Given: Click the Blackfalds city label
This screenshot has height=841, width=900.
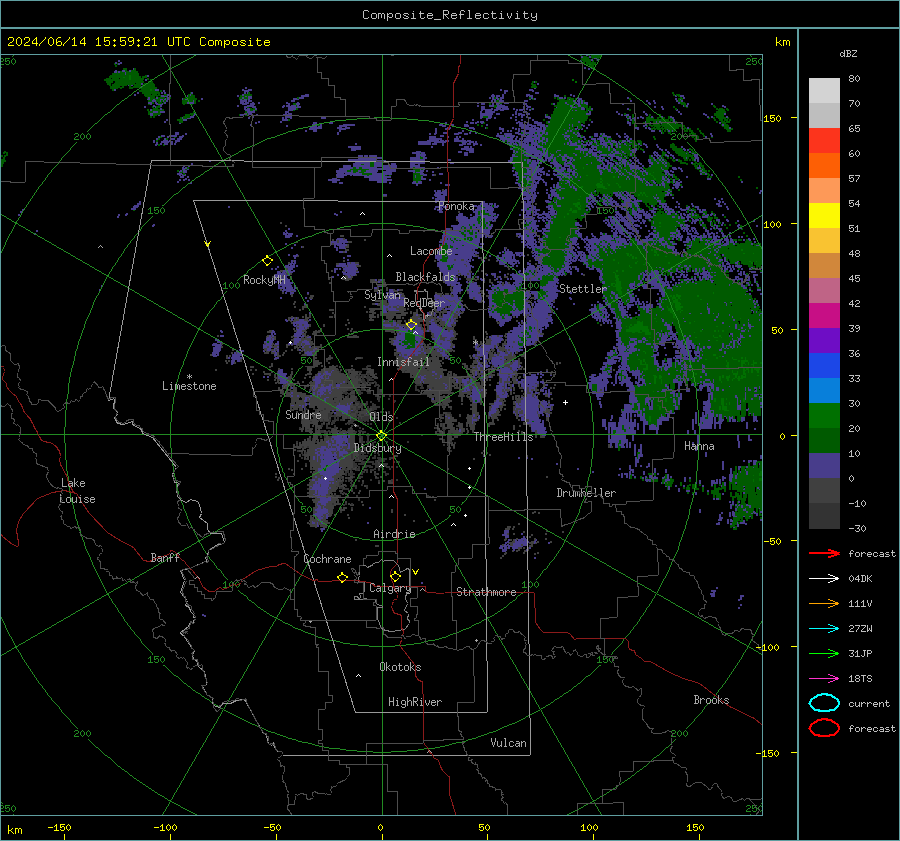Looking at the screenshot, I should (425, 277).
